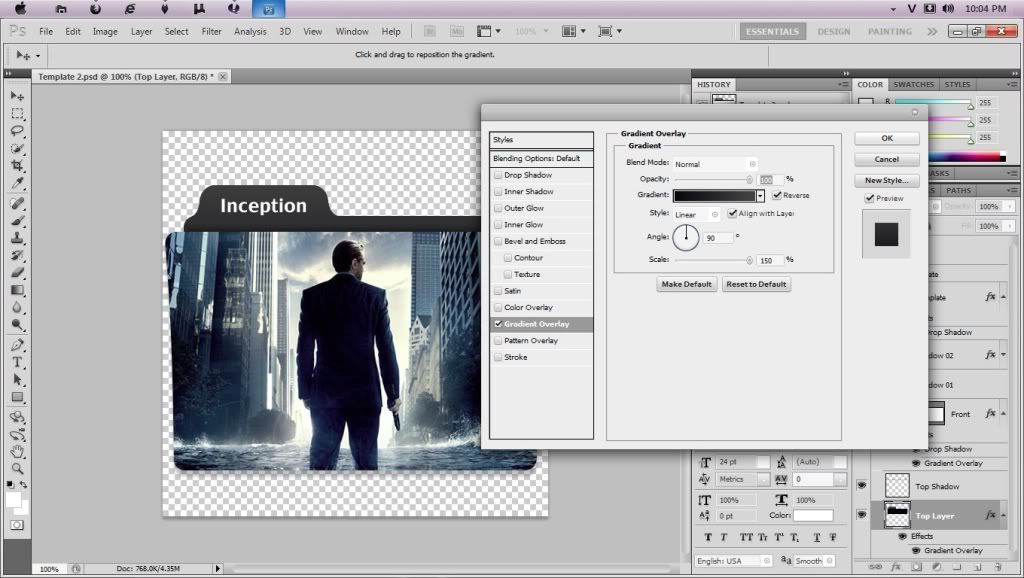Apply All Caps text style

pyautogui.click(x=746, y=538)
